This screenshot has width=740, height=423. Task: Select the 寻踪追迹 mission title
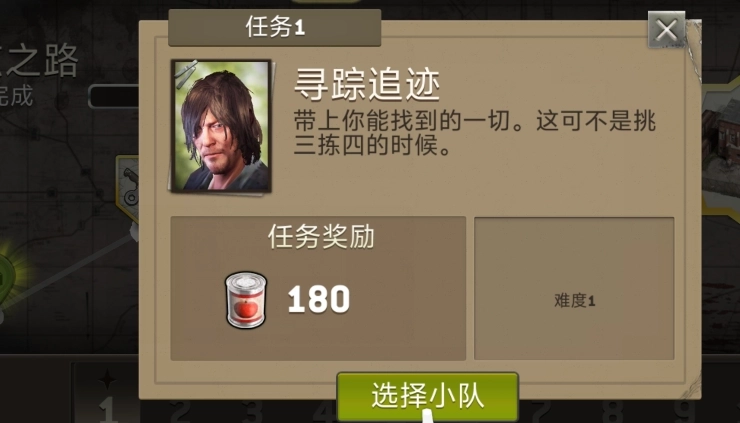(x=367, y=85)
